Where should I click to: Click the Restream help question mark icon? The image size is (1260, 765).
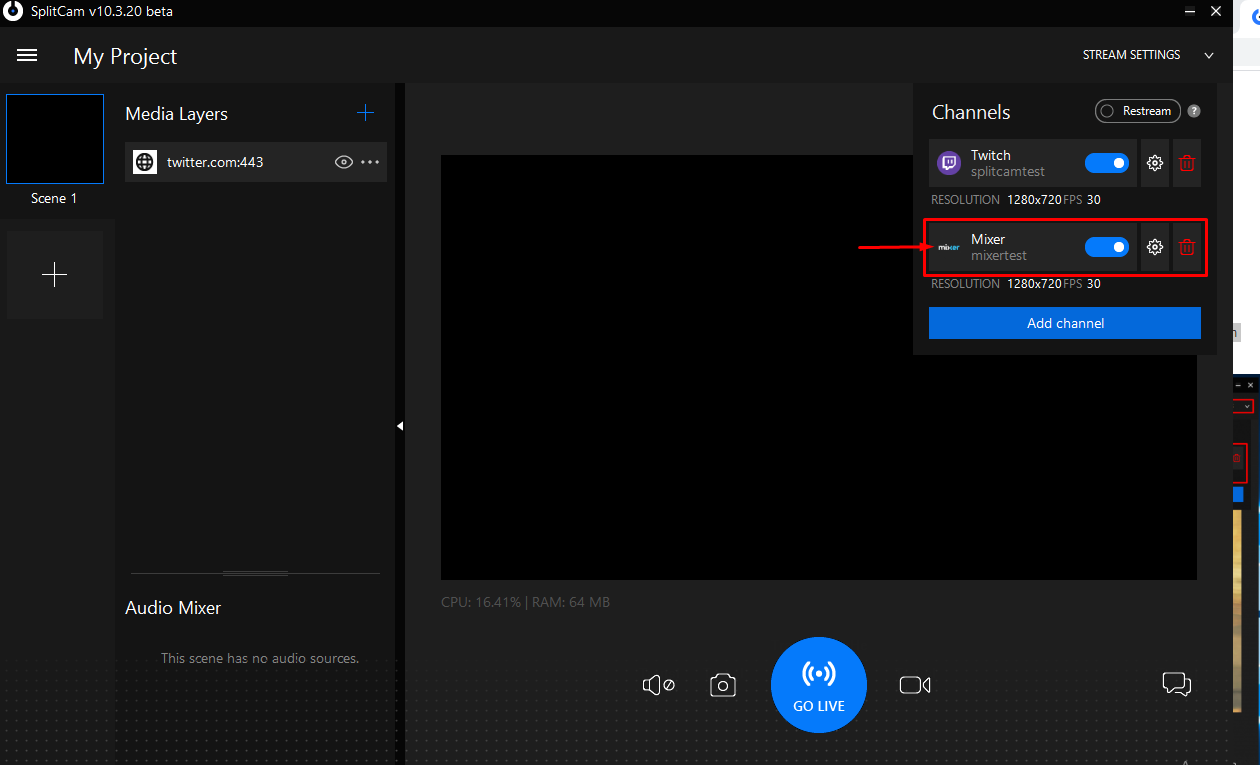click(x=1193, y=111)
